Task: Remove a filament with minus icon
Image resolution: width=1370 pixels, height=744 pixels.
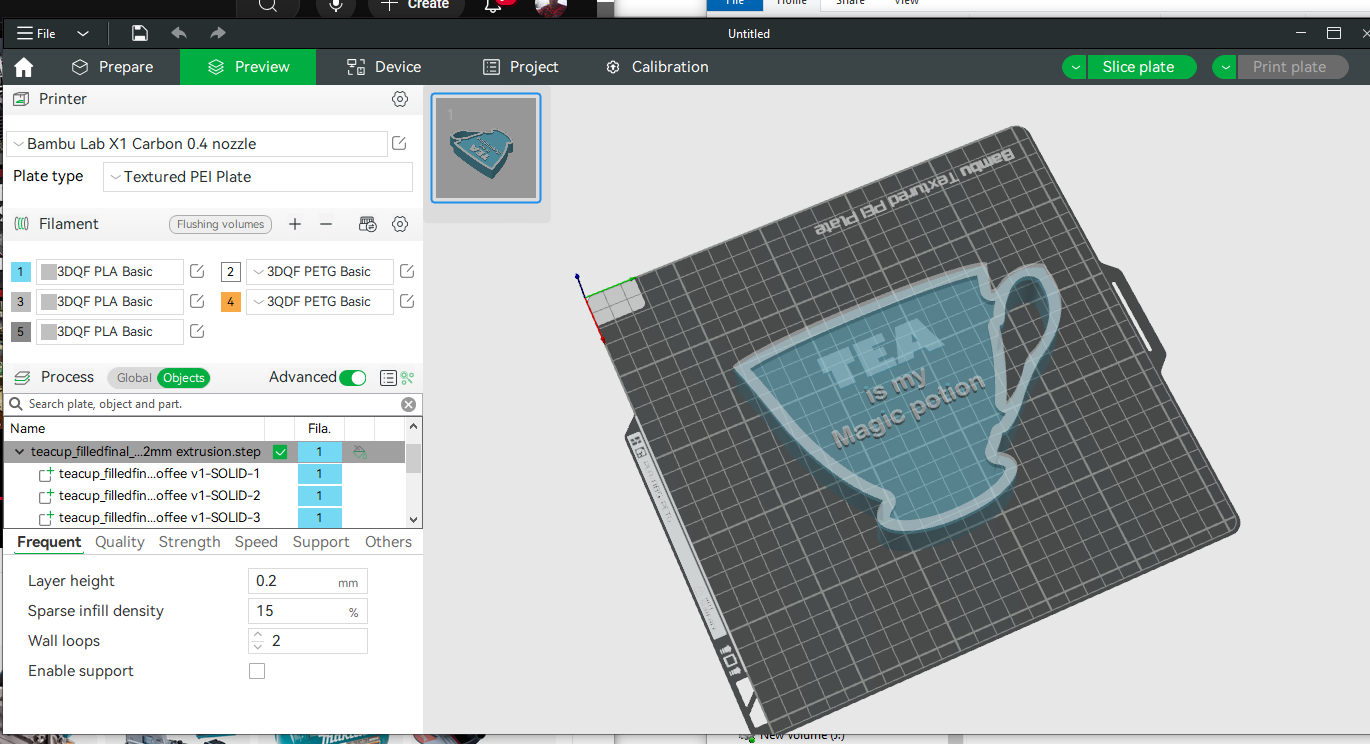Action: [x=326, y=224]
